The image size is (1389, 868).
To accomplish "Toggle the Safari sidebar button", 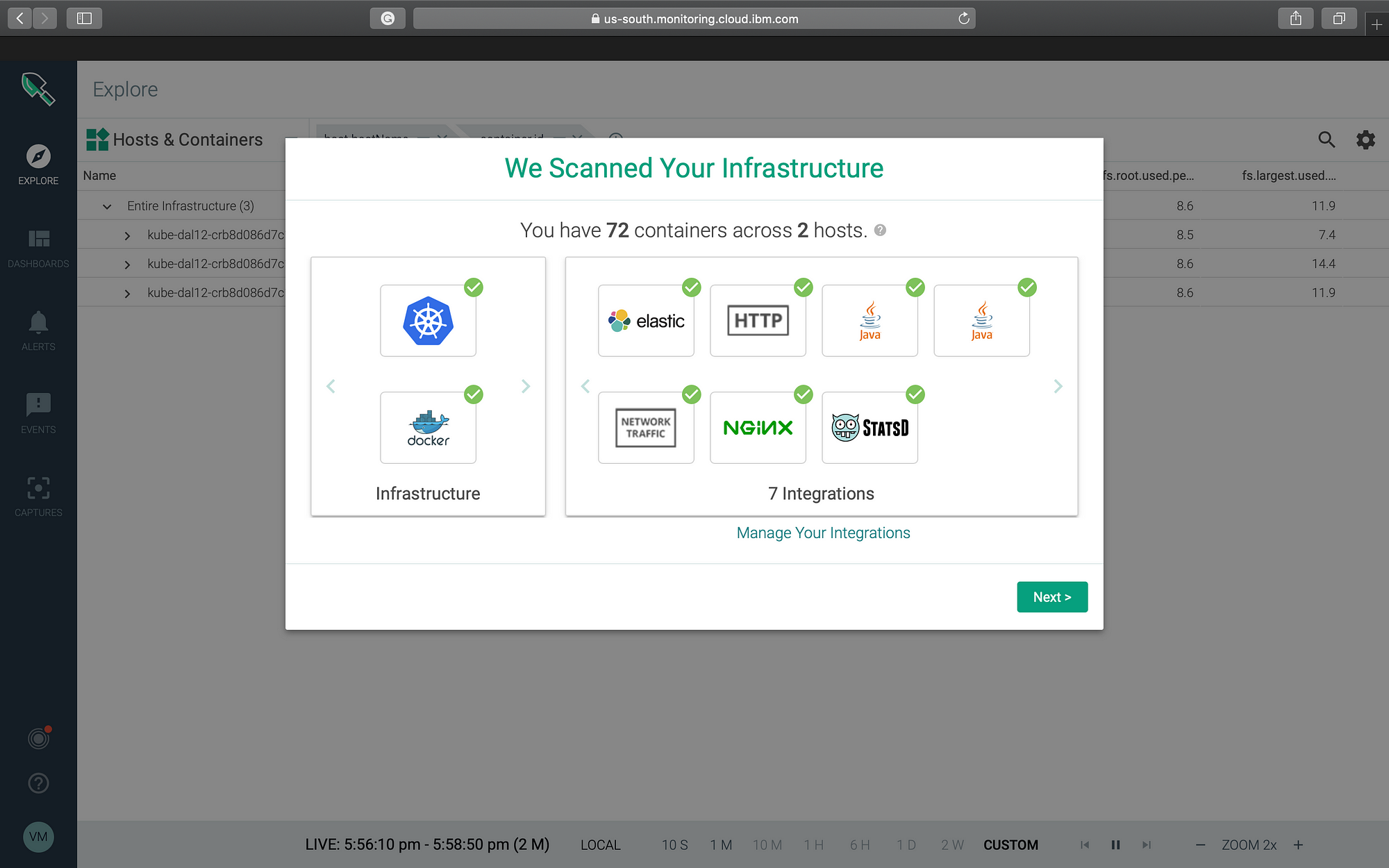I will point(84,18).
